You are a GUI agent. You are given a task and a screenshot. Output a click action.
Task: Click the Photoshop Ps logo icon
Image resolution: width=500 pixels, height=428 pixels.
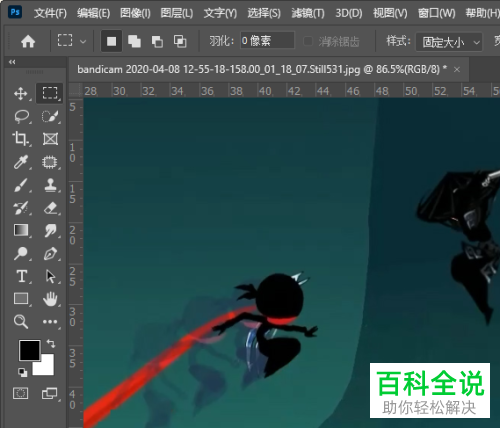point(15,12)
